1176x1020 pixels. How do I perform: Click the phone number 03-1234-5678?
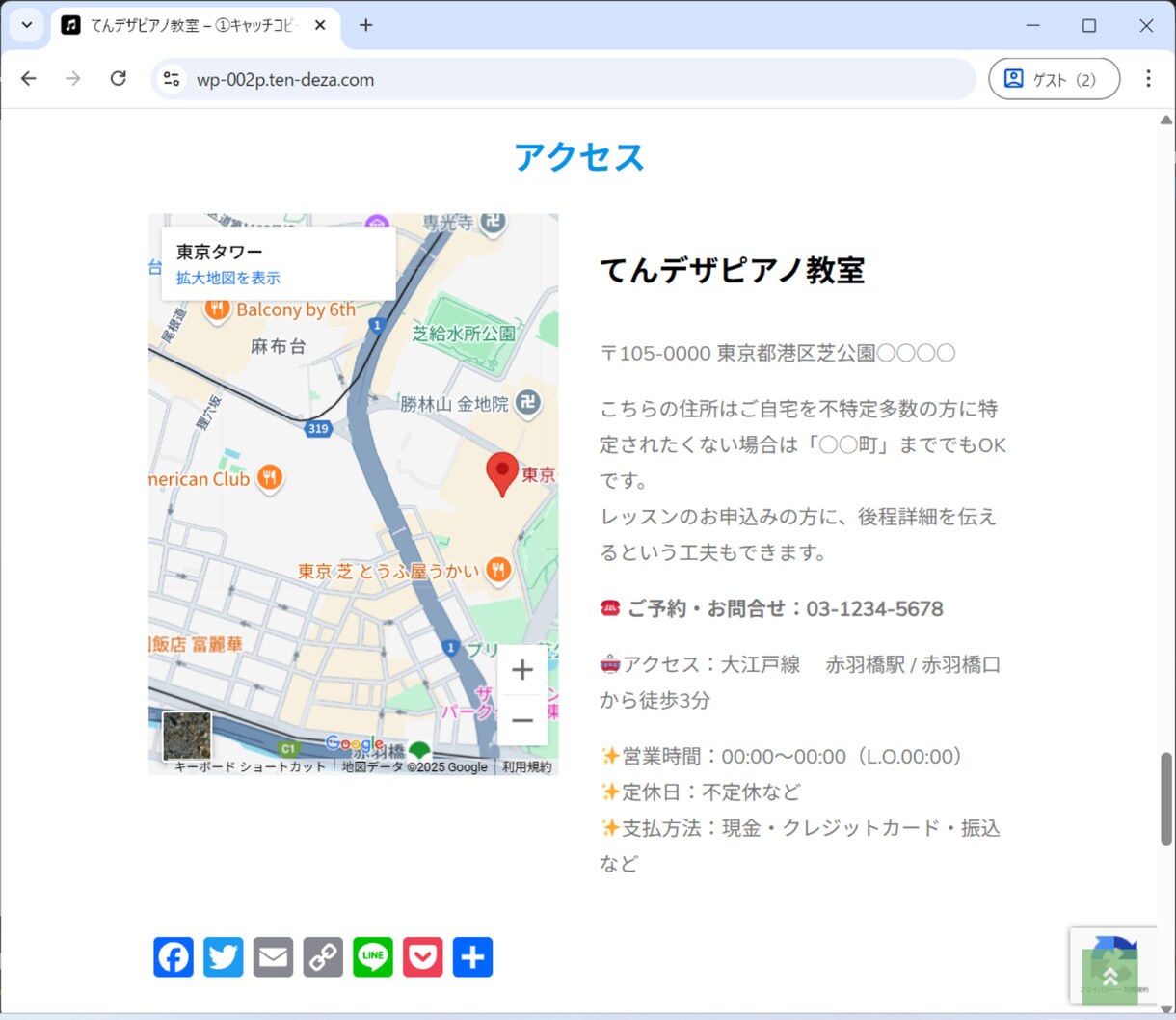tap(875, 608)
